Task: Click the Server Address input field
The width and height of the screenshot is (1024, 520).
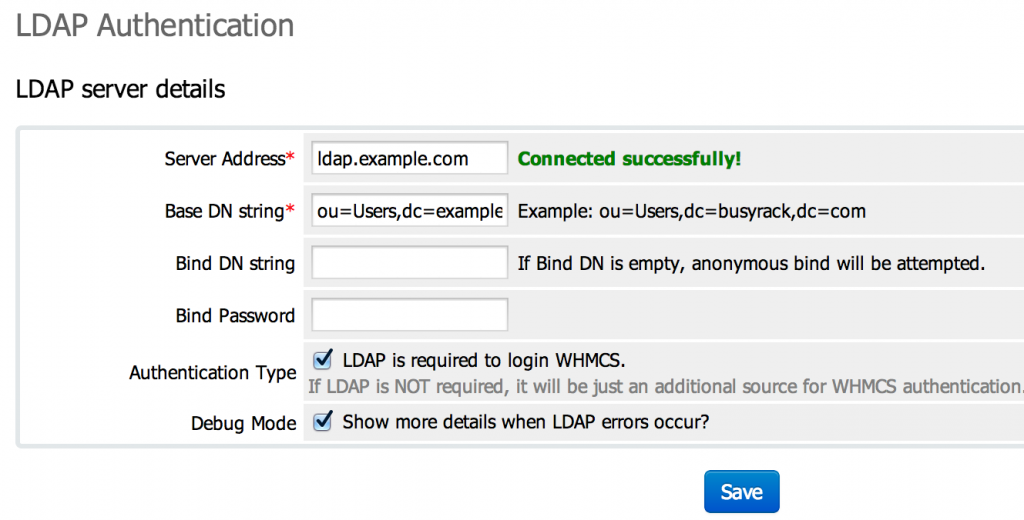Action: tap(409, 158)
